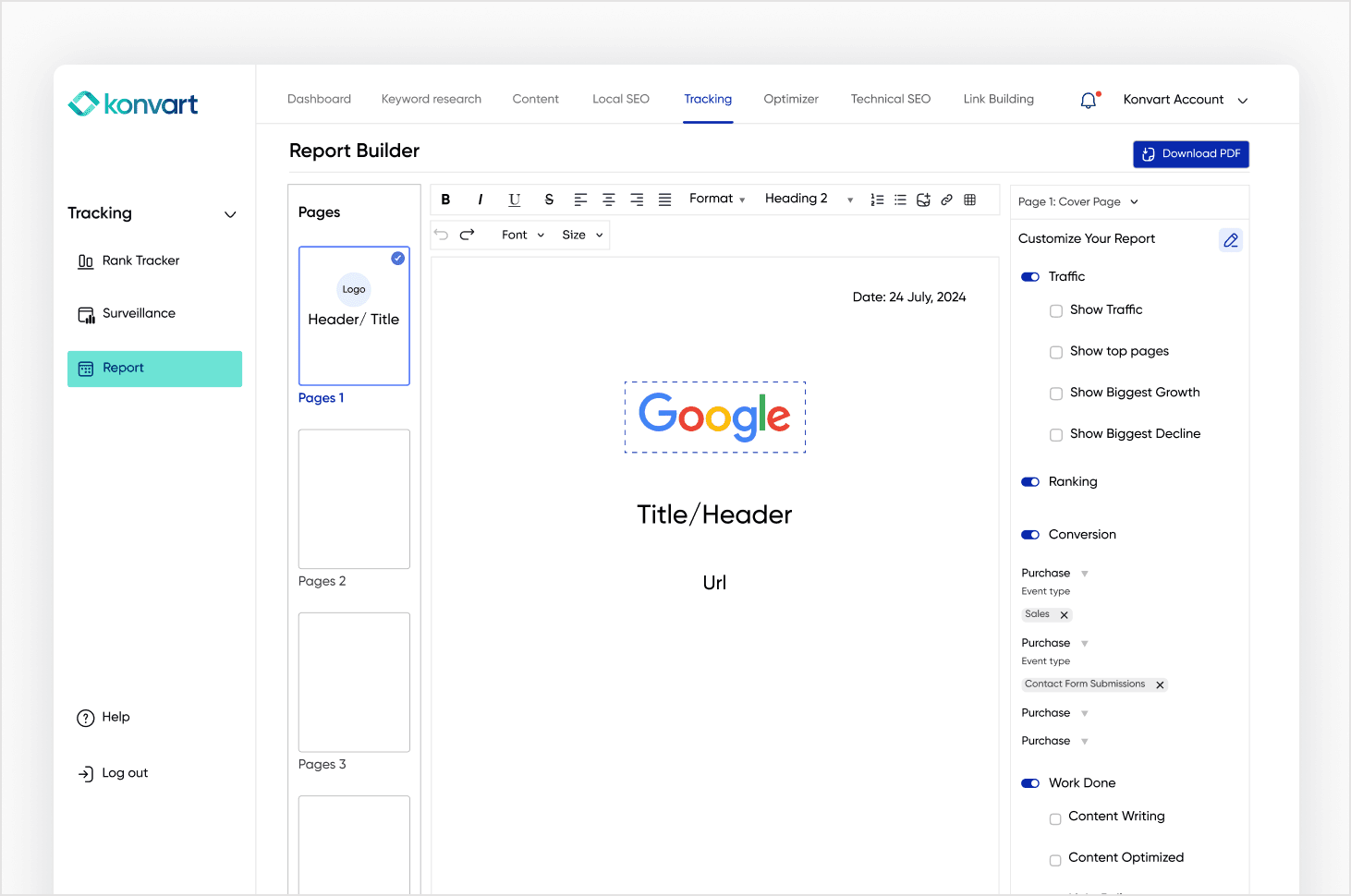The height and width of the screenshot is (896, 1351).
Task: Open Page 1: Cover Page dropdown
Action: 1078,202
